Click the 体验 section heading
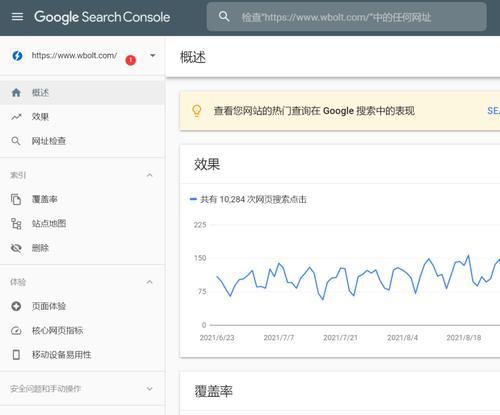Viewport: 500px width, 415px height. (x=18, y=282)
